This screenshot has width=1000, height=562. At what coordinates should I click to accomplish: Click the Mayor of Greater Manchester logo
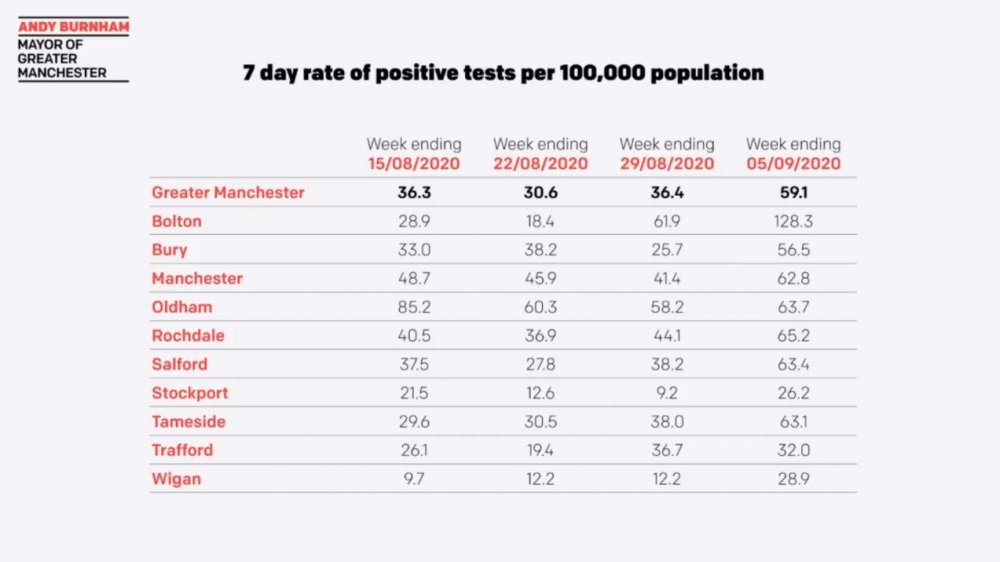coord(62,58)
